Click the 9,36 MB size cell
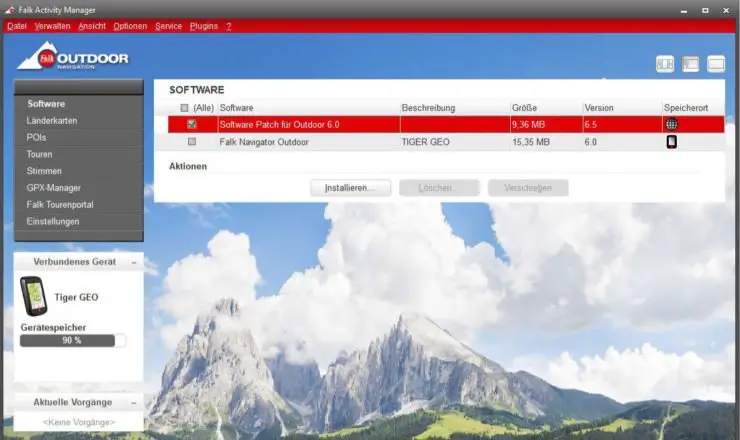Screen dimensions: 740x440 point(528,125)
